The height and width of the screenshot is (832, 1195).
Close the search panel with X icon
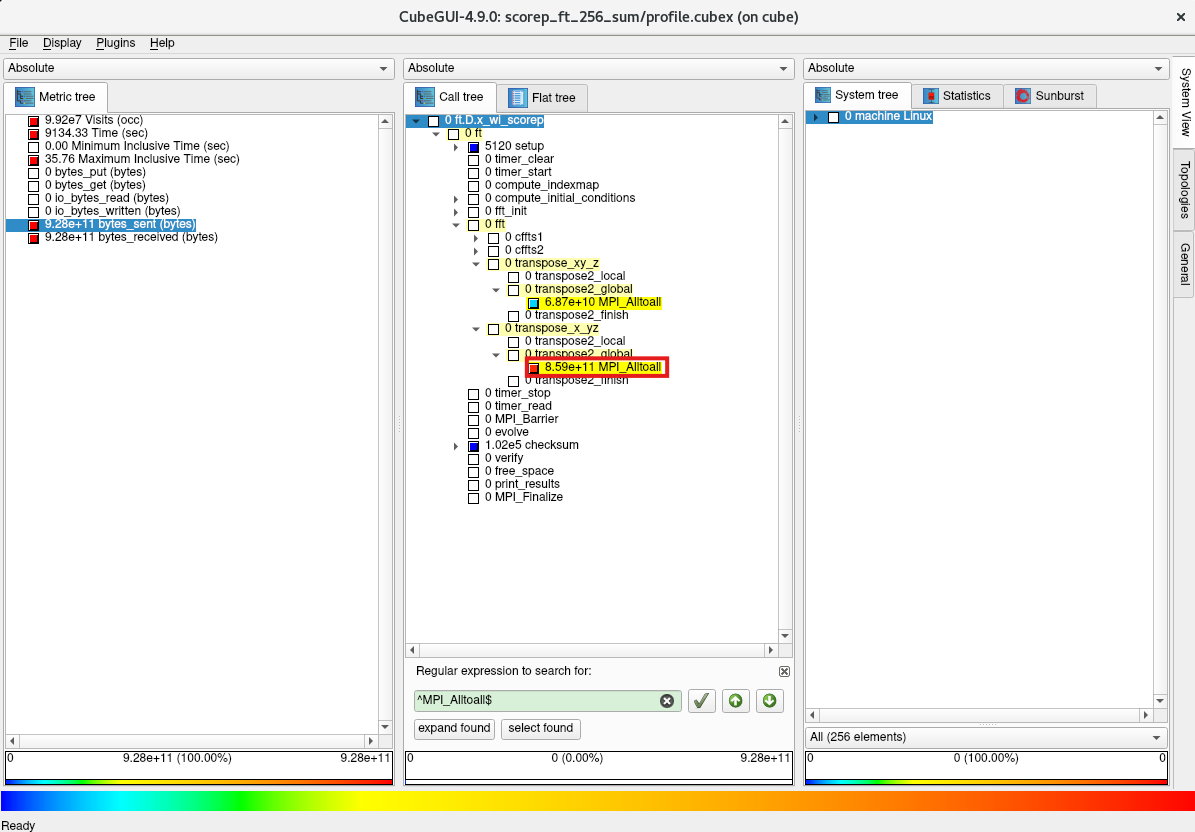click(784, 671)
